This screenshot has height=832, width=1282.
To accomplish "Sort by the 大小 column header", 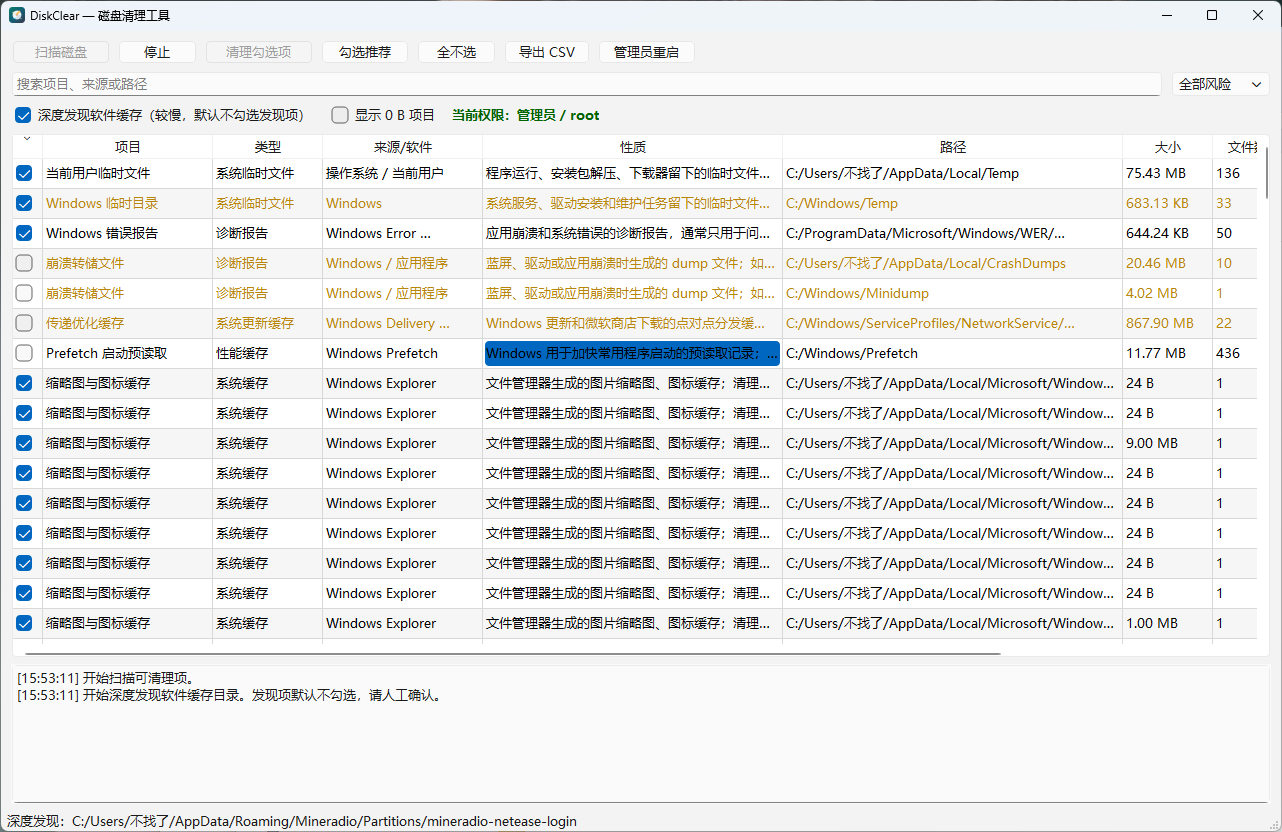I will pyautogui.click(x=1168, y=147).
